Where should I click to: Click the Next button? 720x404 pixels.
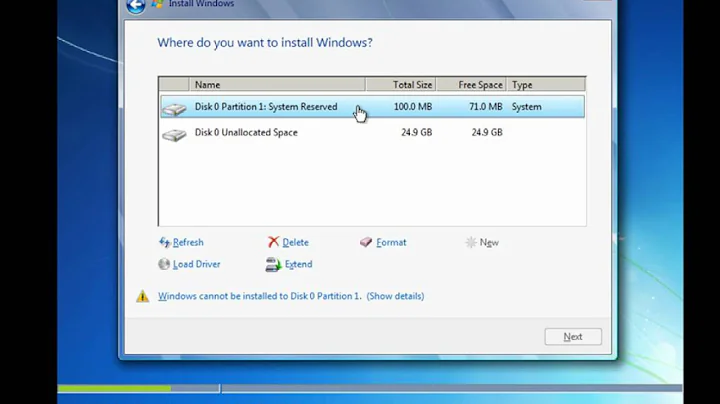(x=573, y=337)
